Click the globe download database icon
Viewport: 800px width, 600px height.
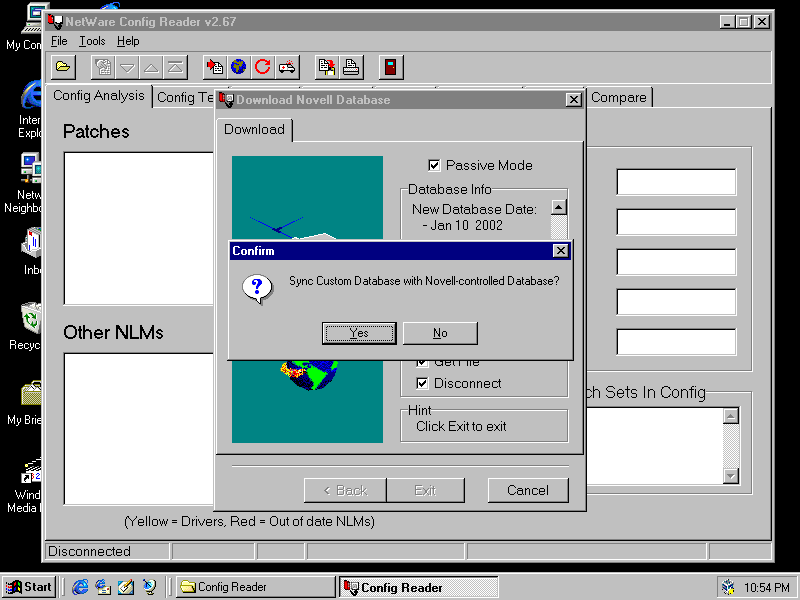click(238, 67)
